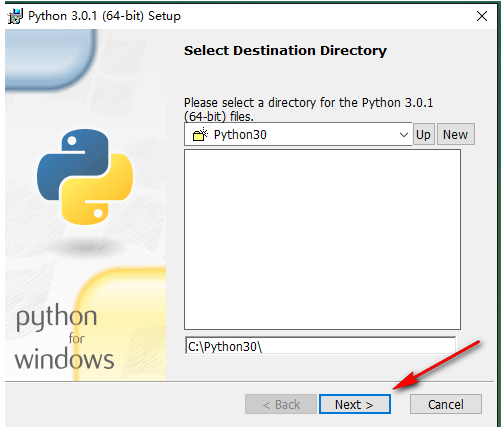The height and width of the screenshot is (427, 501).
Task: Click the 'Please select a directory' instruction text
Action: [x=308, y=109]
